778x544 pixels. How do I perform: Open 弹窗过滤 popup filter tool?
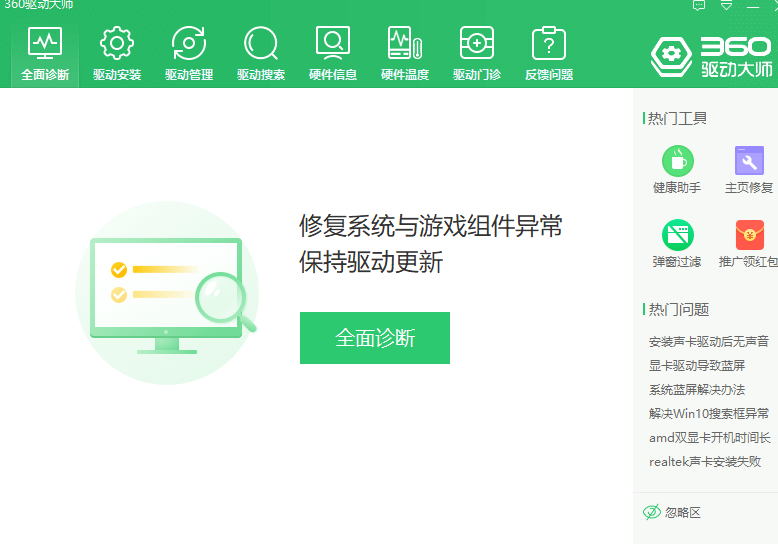[x=677, y=243]
